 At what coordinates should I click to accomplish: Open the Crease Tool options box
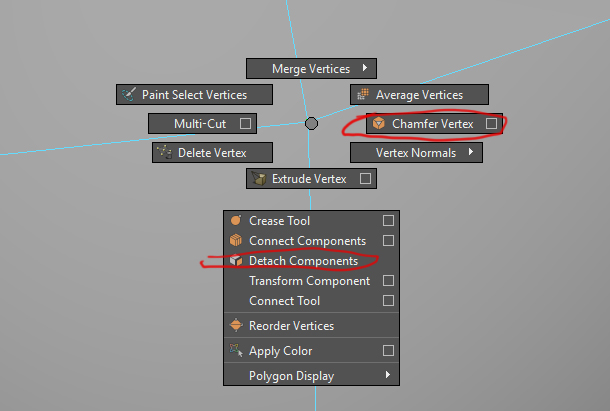388,221
